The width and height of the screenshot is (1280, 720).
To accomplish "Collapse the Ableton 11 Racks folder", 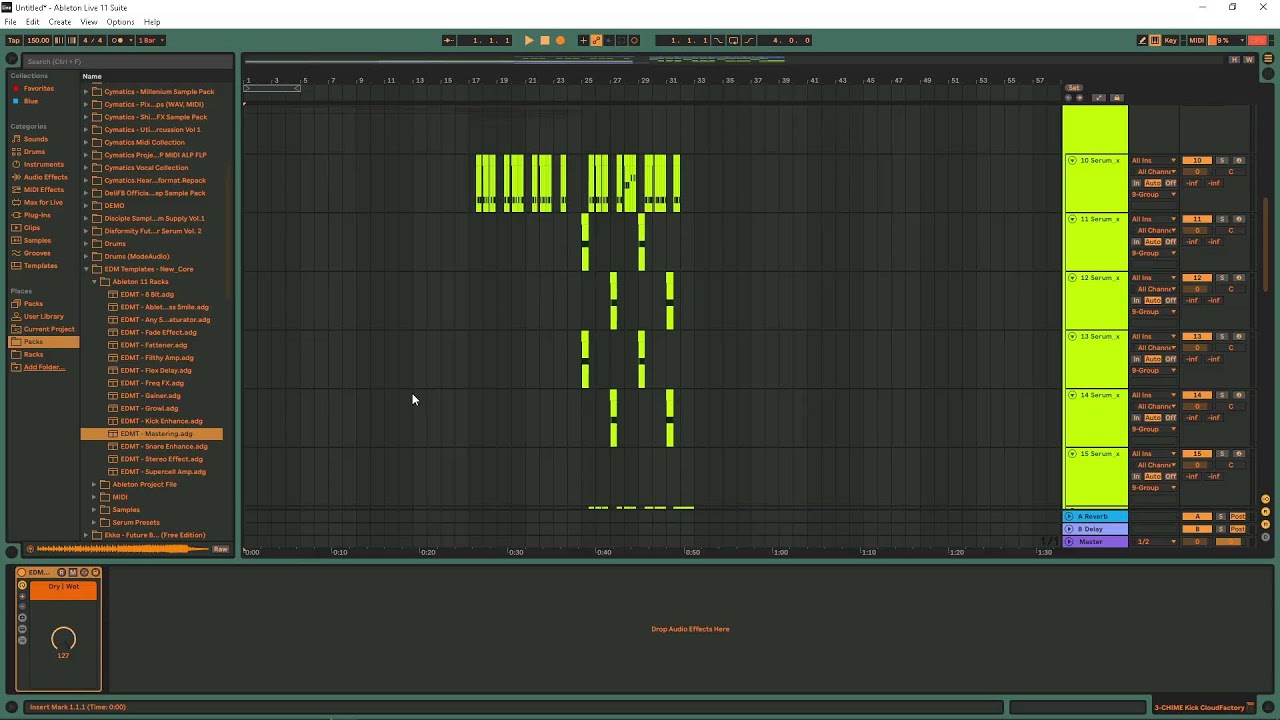I will tap(95, 282).
